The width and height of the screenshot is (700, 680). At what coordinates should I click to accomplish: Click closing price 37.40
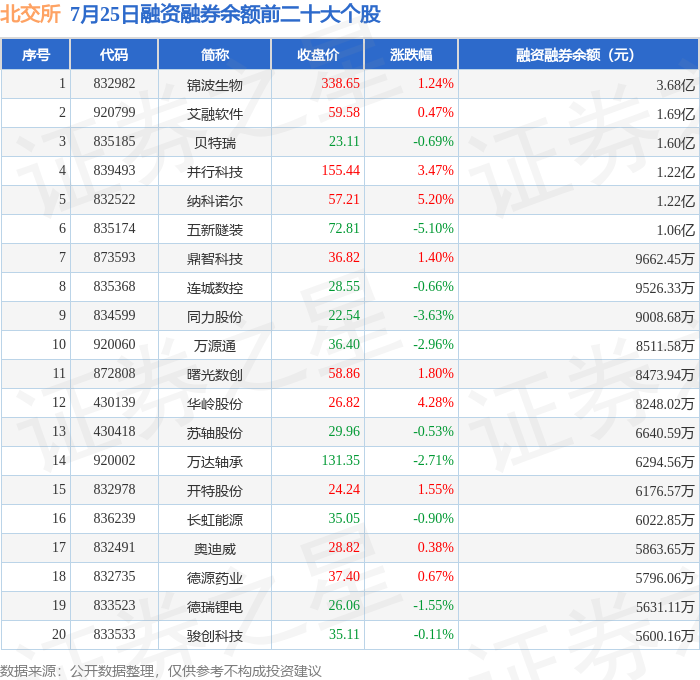point(344,577)
